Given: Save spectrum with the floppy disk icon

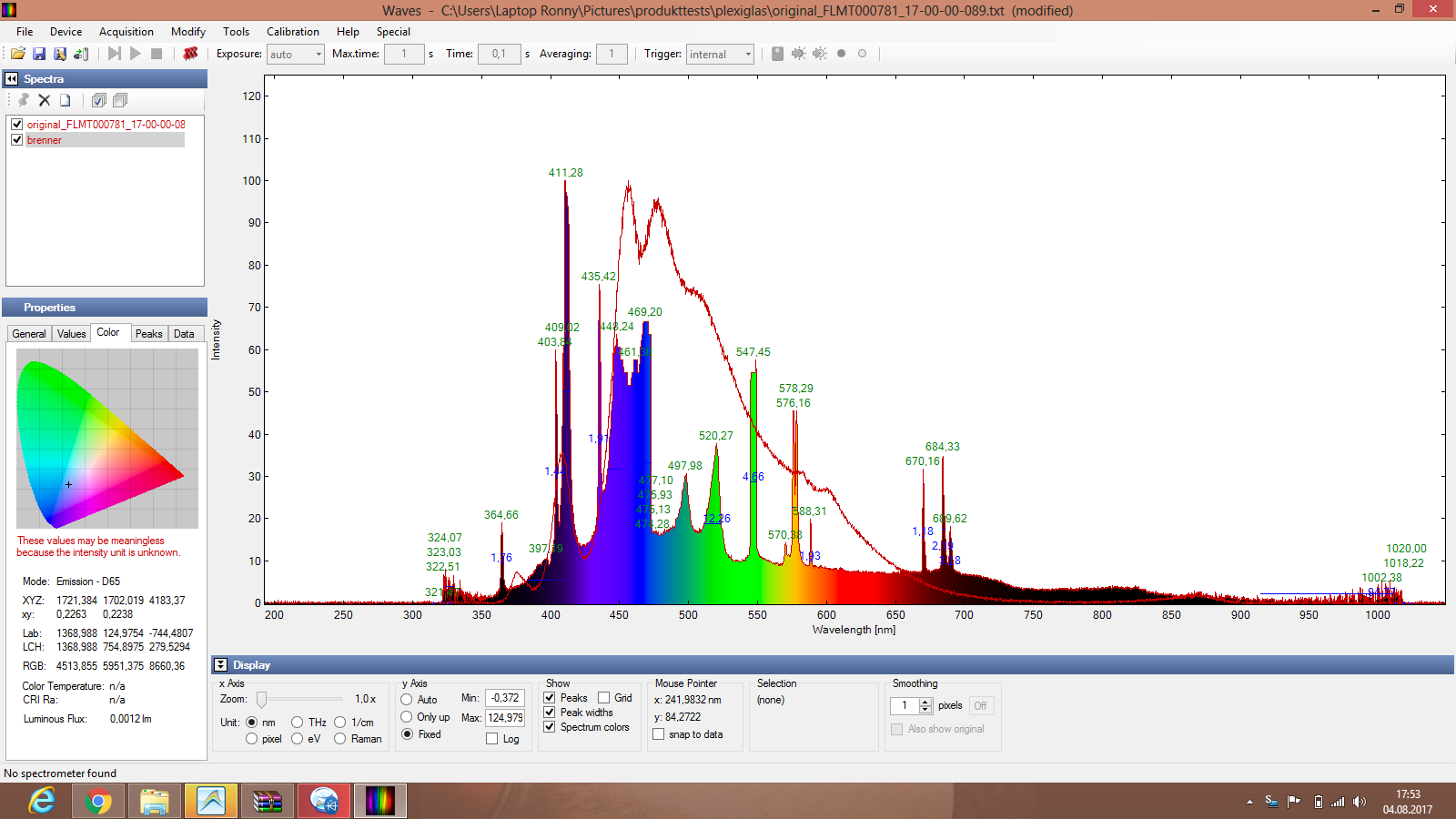Looking at the screenshot, I should pos(39,54).
